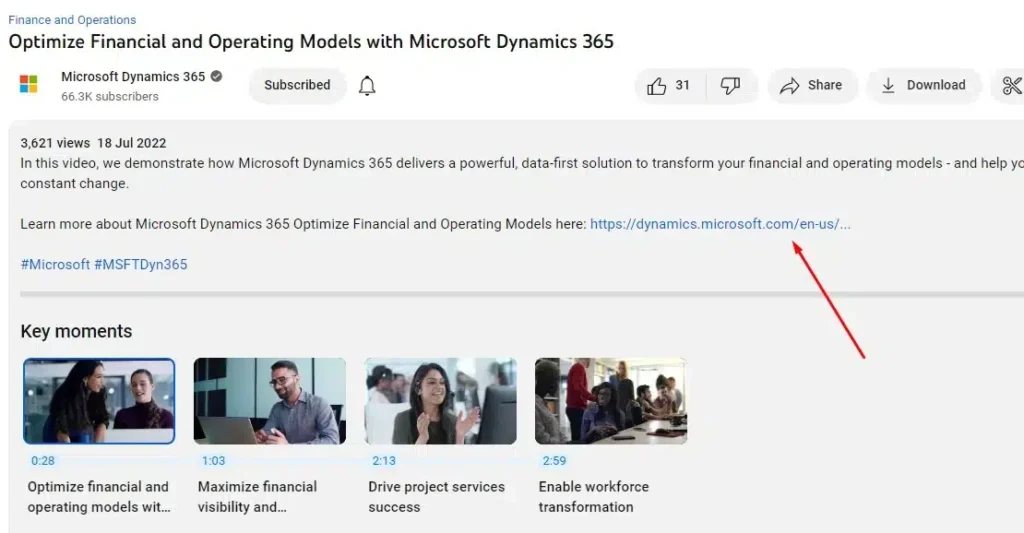1024x533 pixels.
Task: Select the Maximize financial visibility thumbnail
Action: click(x=270, y=401)
